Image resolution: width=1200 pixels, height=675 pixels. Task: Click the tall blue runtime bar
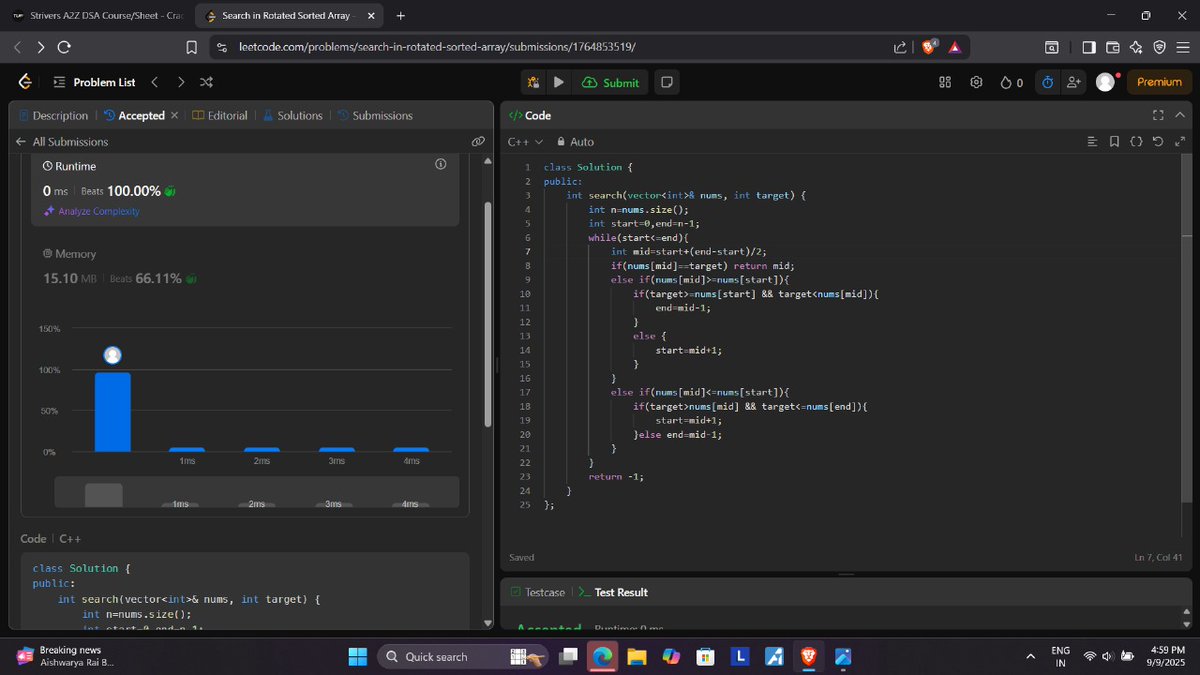pyautogui.click(x=112, y=412)
